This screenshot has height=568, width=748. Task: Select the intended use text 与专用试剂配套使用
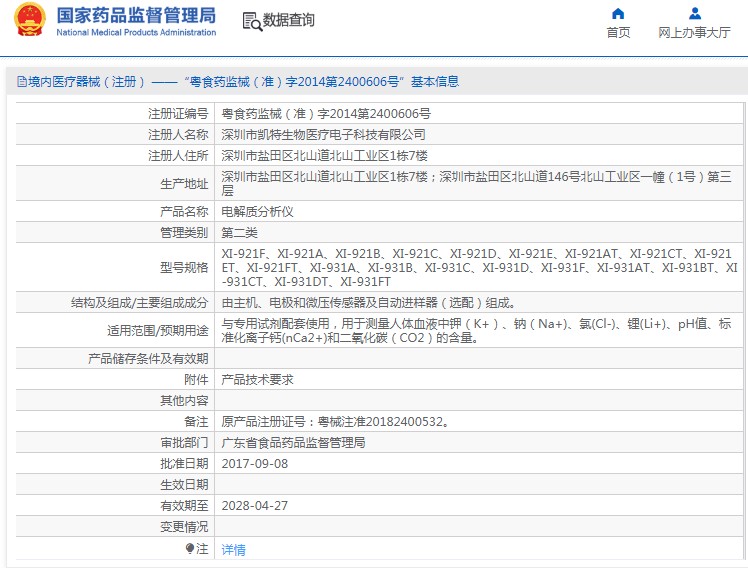click(276, 323)
